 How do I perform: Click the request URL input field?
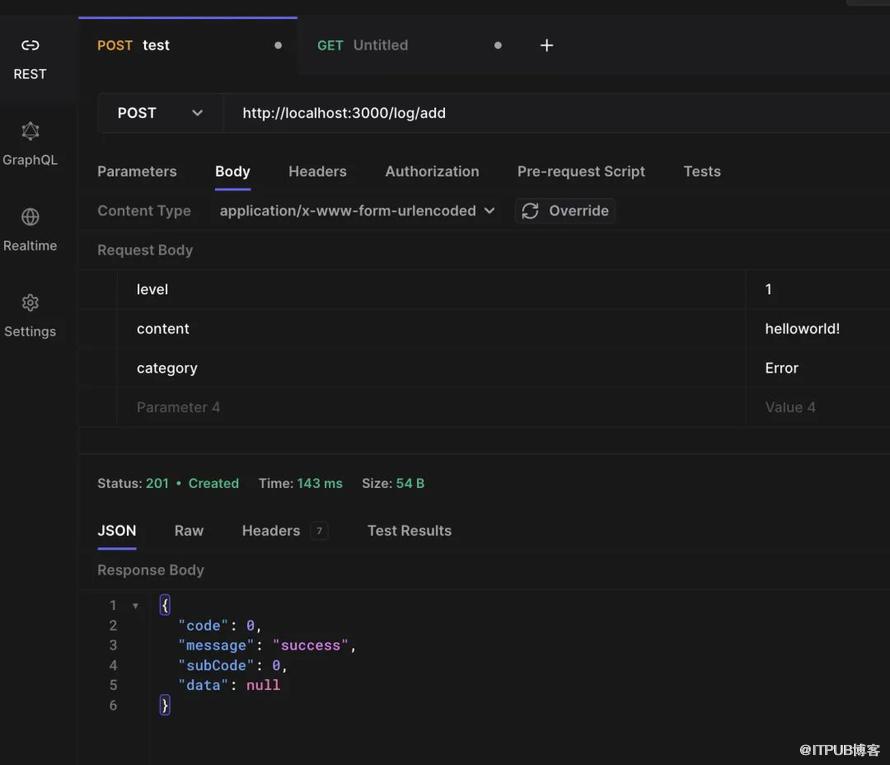point(550,113)
